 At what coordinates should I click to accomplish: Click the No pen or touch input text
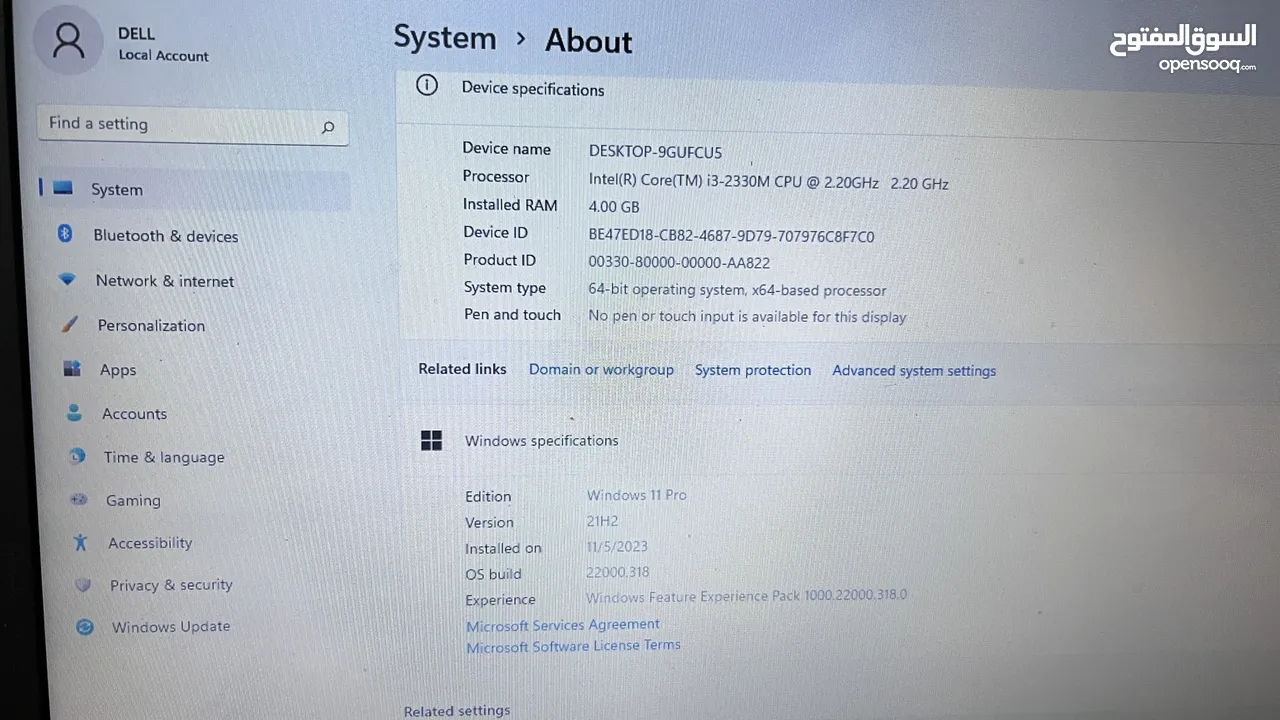pos(747,316)
